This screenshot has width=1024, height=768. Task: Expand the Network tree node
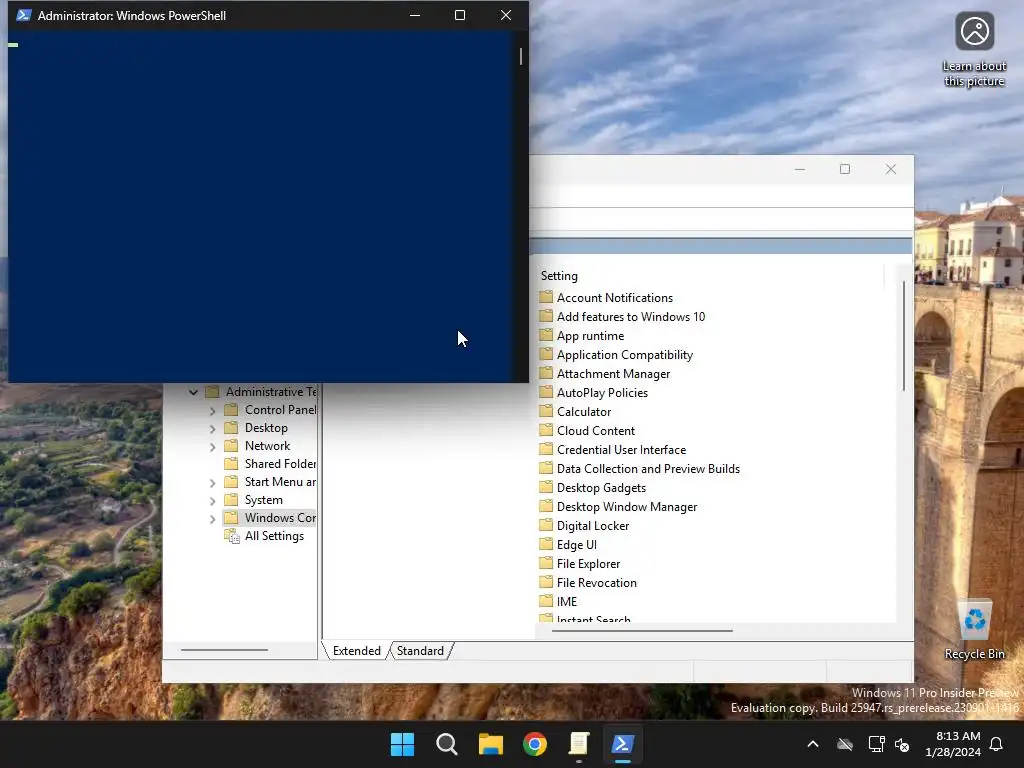pos(212,447)
